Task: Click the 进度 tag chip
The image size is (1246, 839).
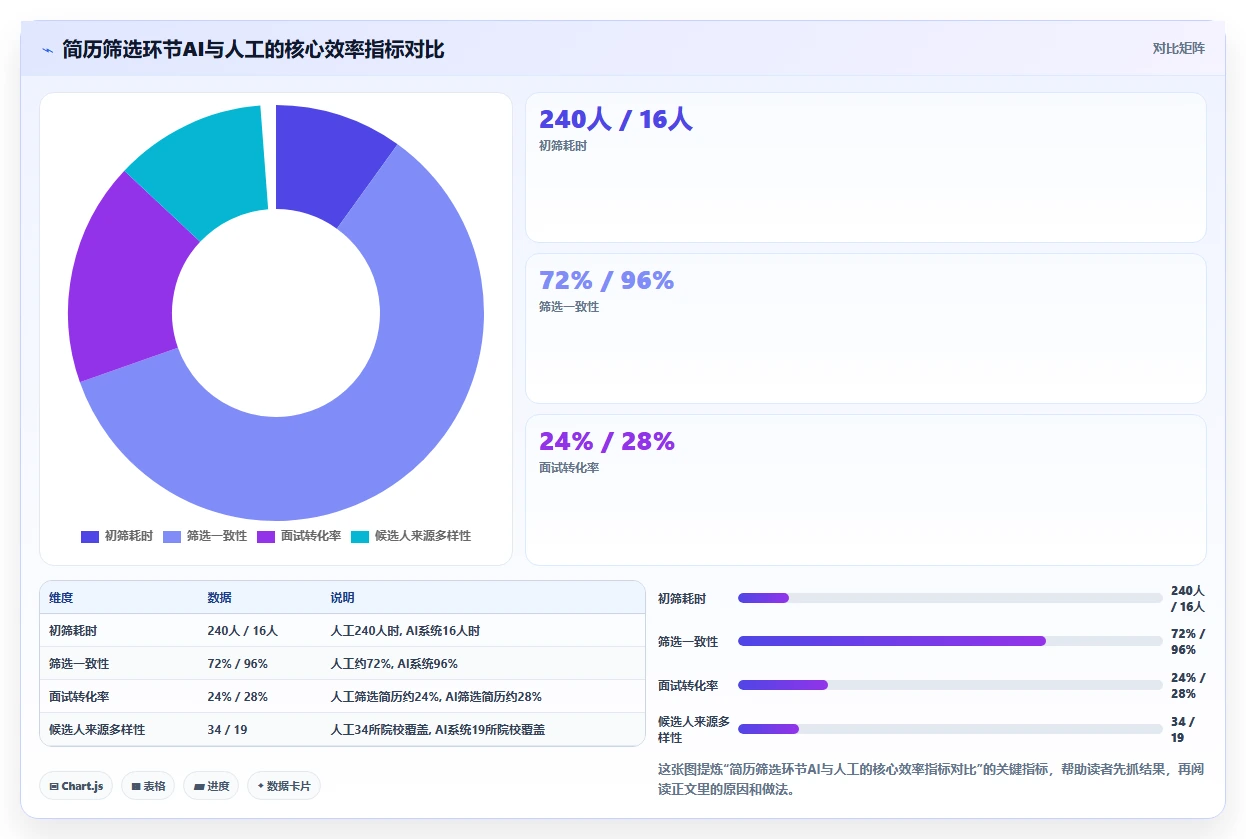Action: (211, 786)
